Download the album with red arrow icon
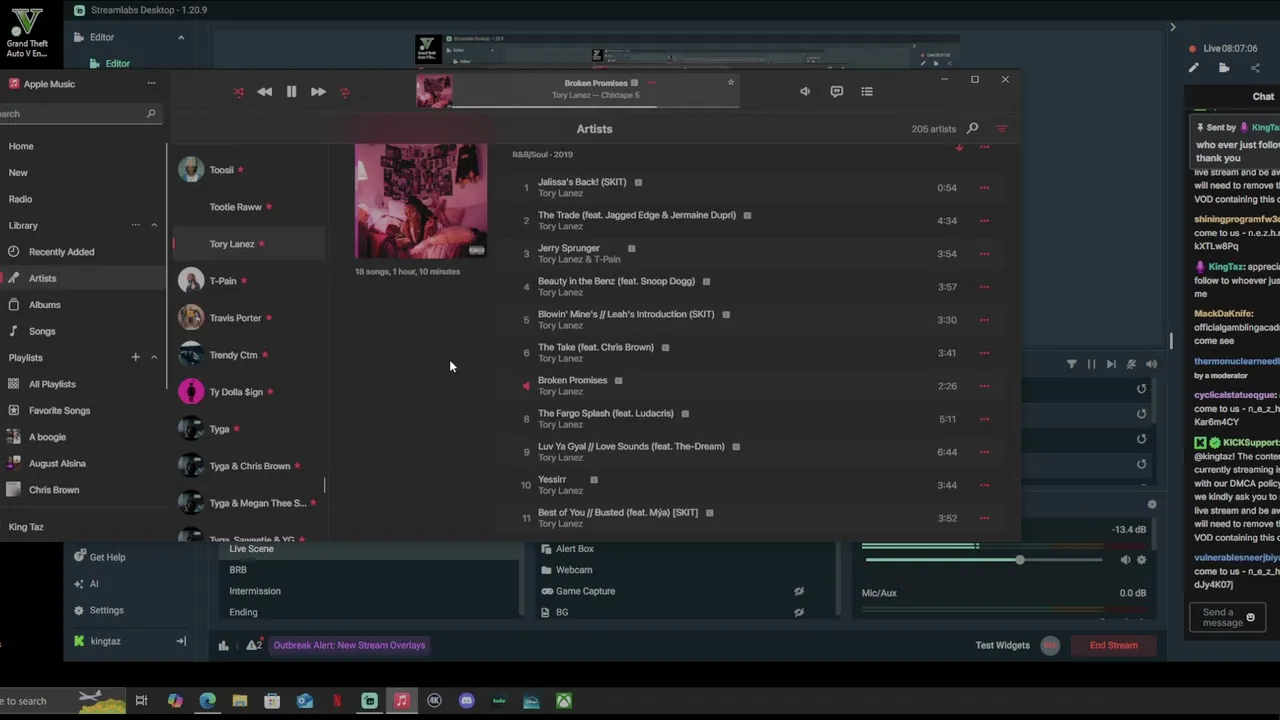The image size is (1280, 720). tap(959, 148)
